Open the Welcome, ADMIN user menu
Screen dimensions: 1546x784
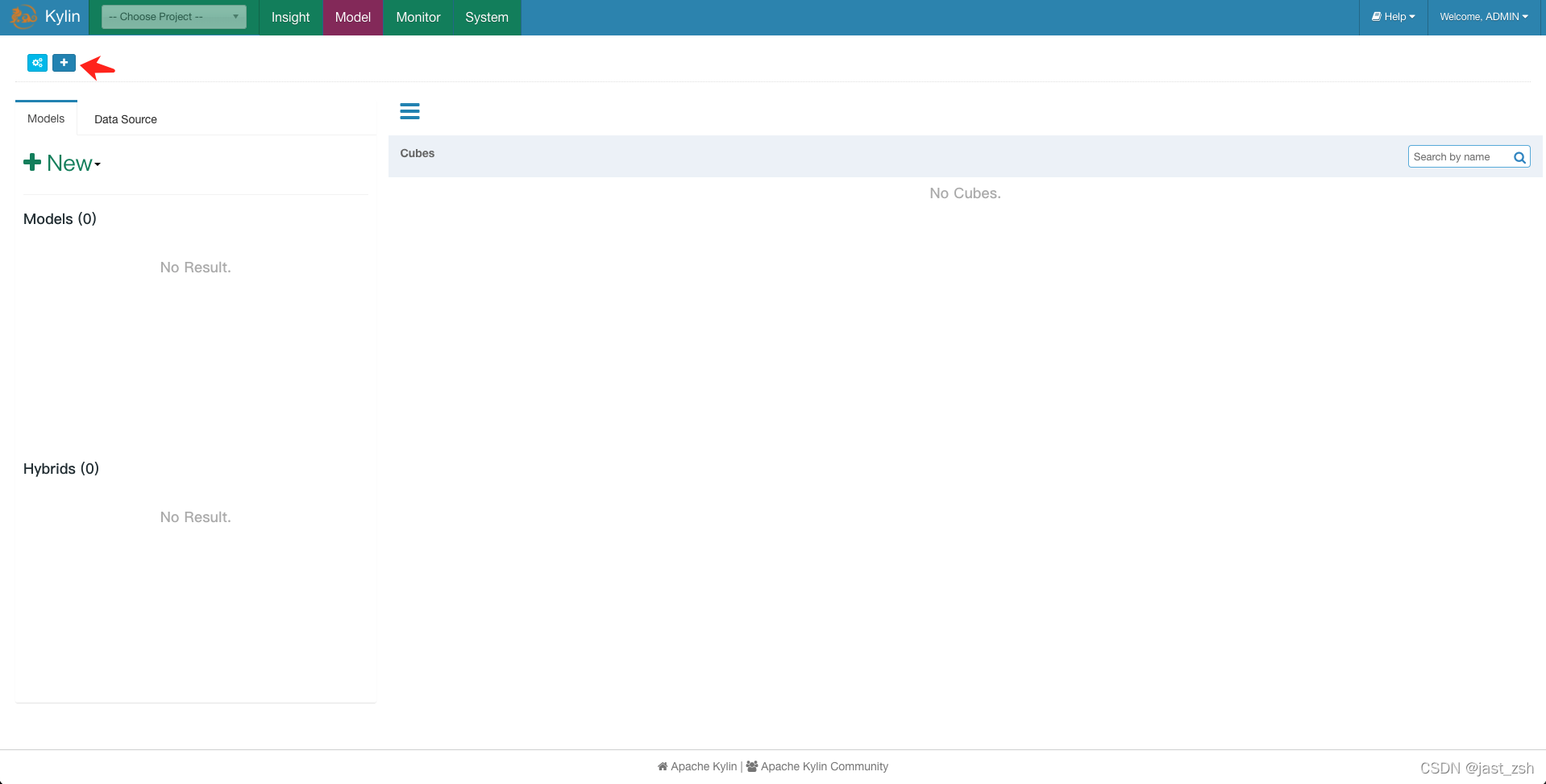[1484, 17]
